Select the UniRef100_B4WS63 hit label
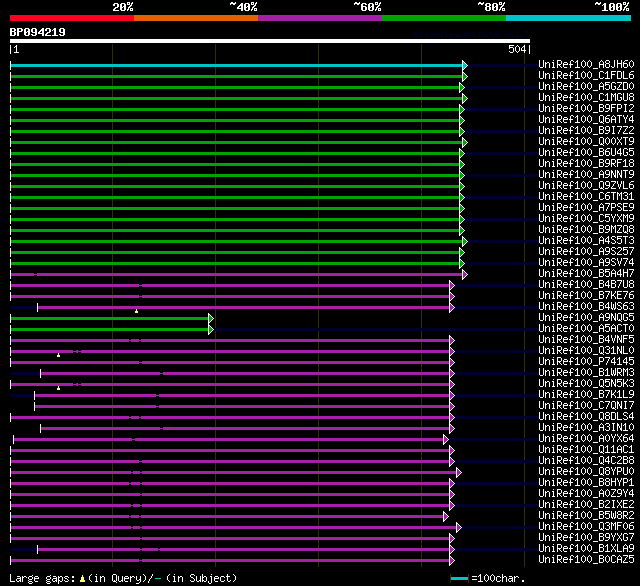The image size is (640, 586). pyautogui.click(x=585, y=307)
